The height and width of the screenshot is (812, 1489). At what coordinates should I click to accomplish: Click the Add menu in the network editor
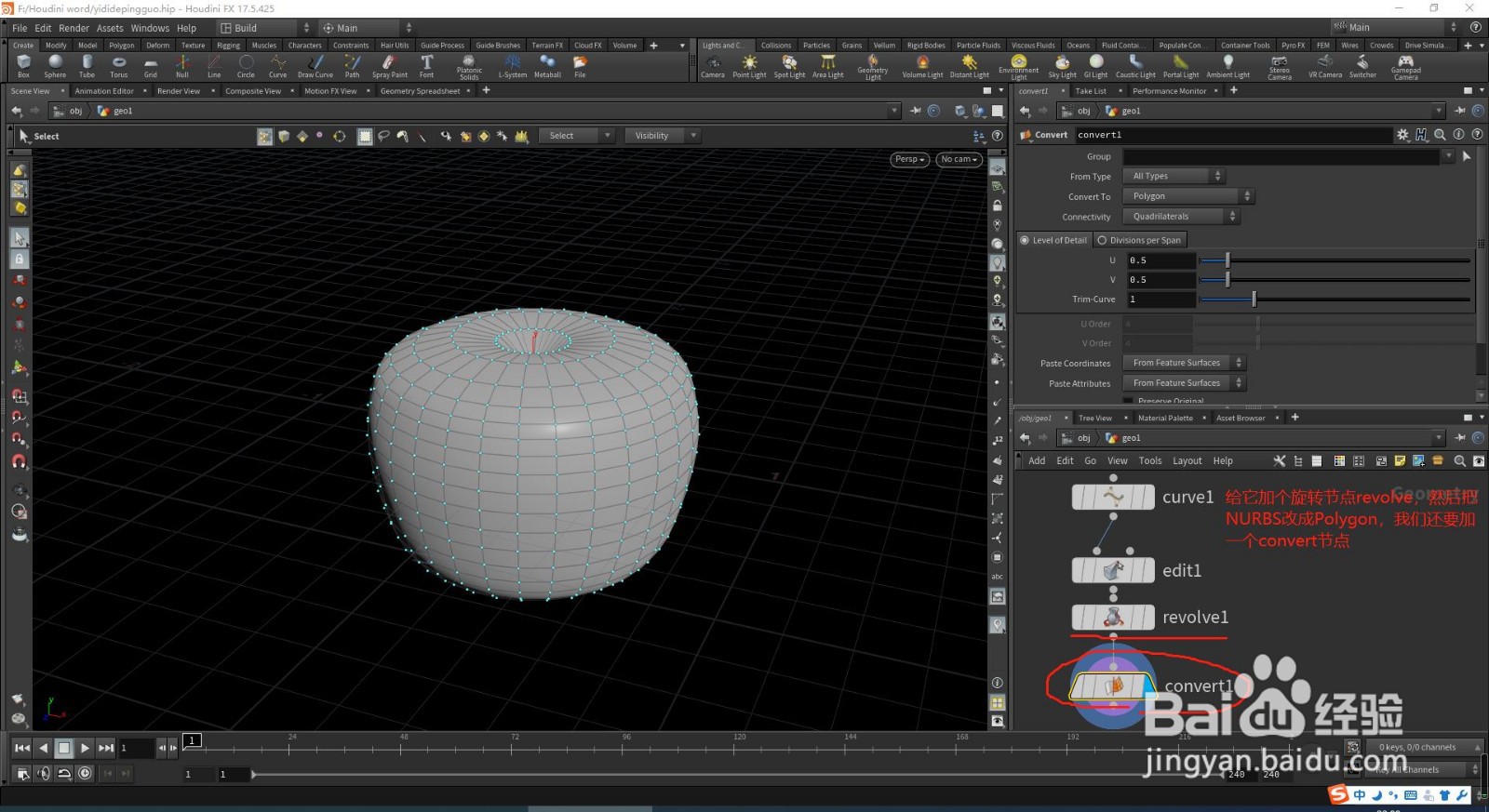(1037, 460)
